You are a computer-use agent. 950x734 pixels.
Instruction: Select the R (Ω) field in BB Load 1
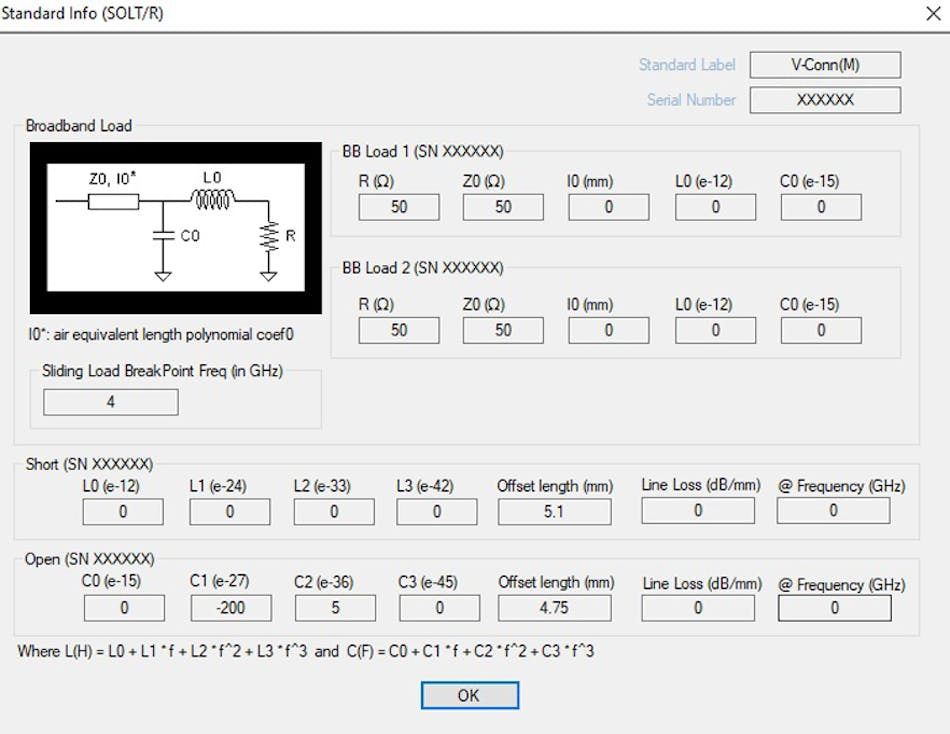(398, 207)
